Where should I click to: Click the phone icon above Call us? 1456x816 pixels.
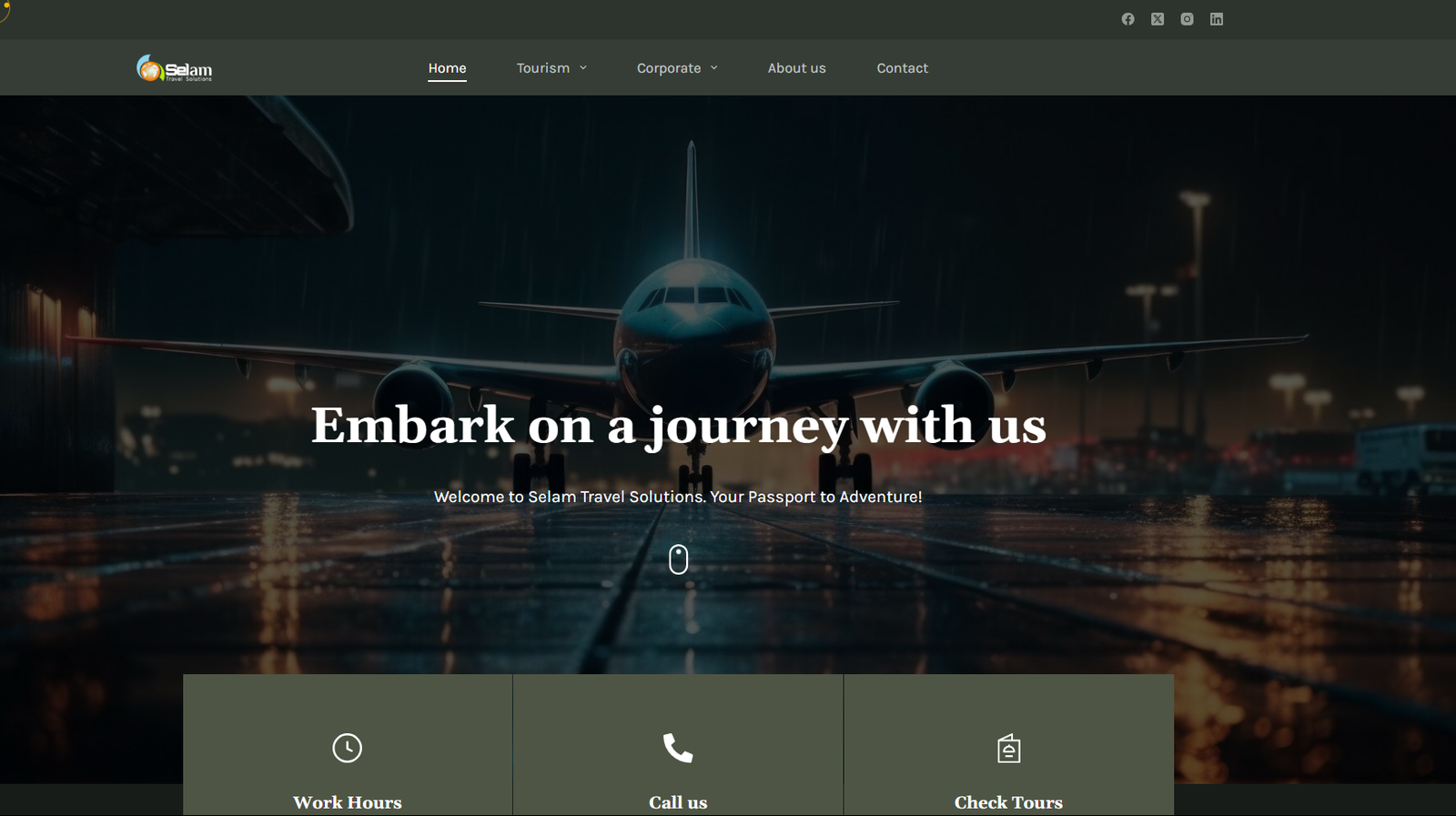pyautogui.click(x=678, y=748)
